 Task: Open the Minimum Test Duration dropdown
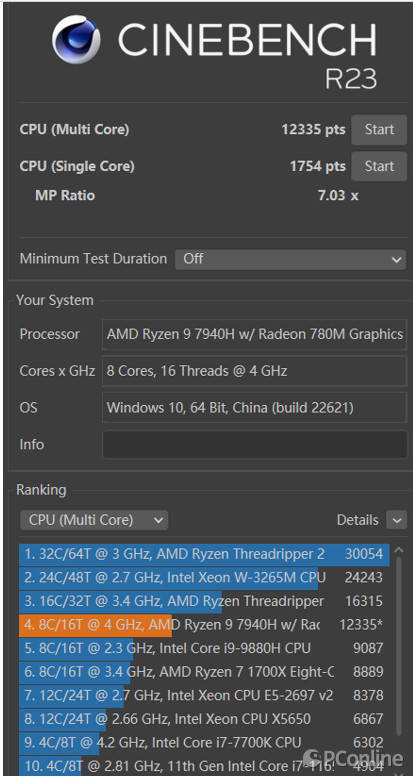[290, 259]
